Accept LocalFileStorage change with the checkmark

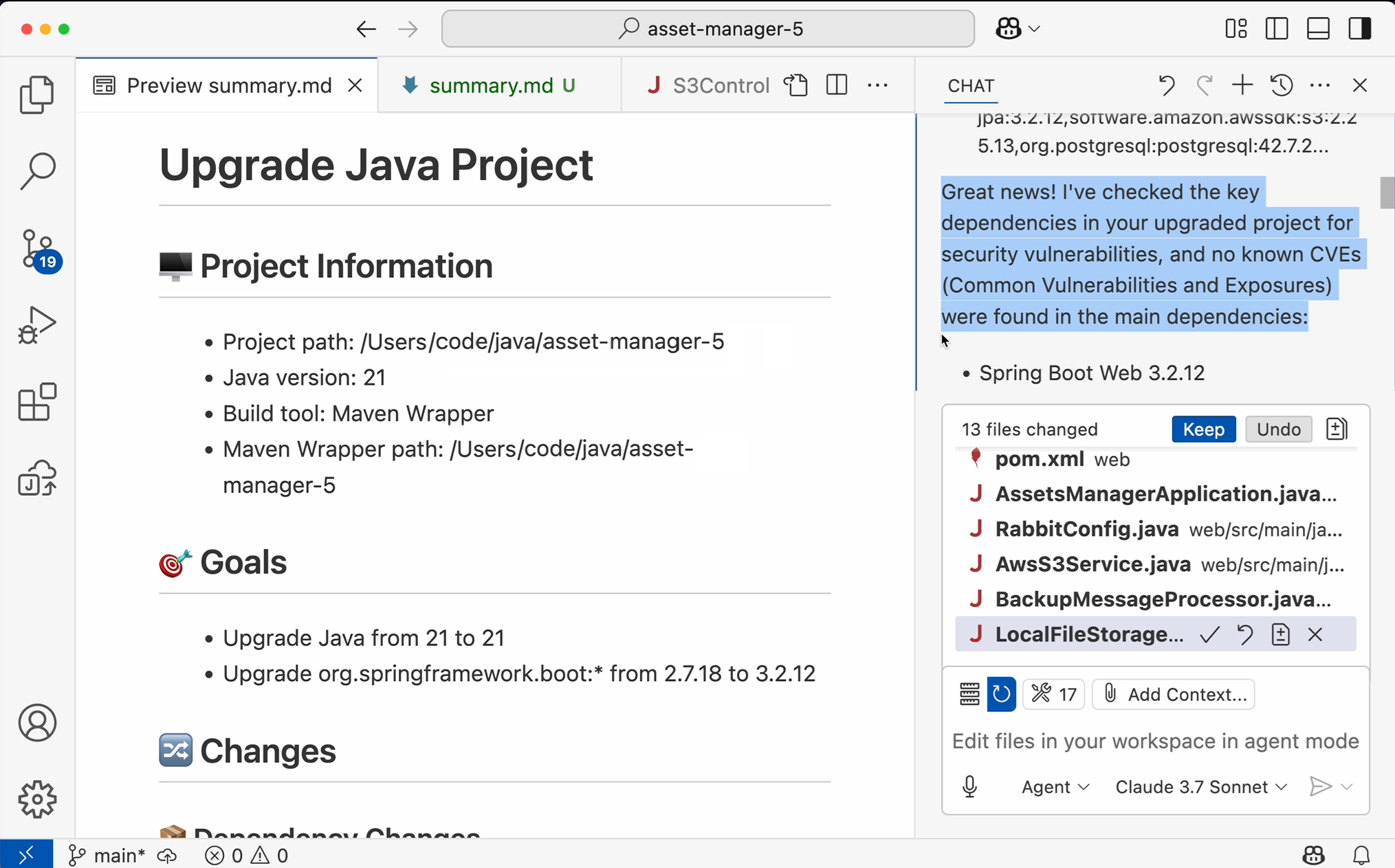coord(1210,634)
